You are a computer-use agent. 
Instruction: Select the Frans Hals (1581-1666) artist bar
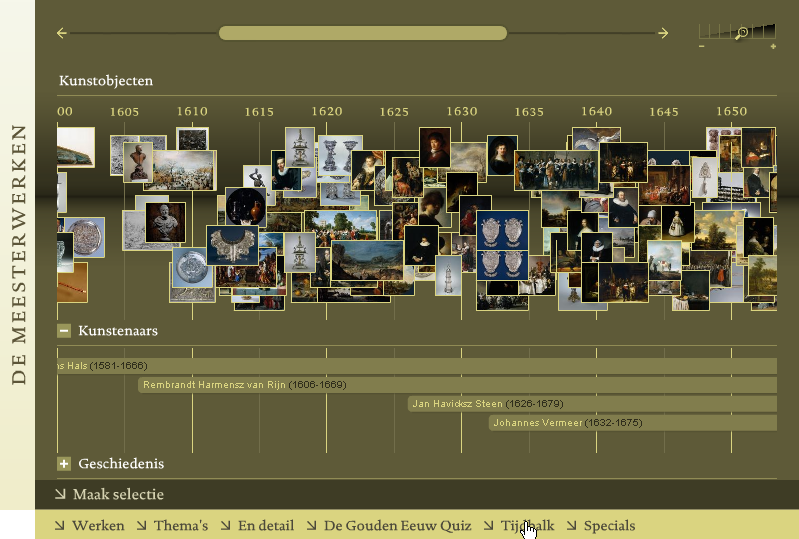click(417, 366)
